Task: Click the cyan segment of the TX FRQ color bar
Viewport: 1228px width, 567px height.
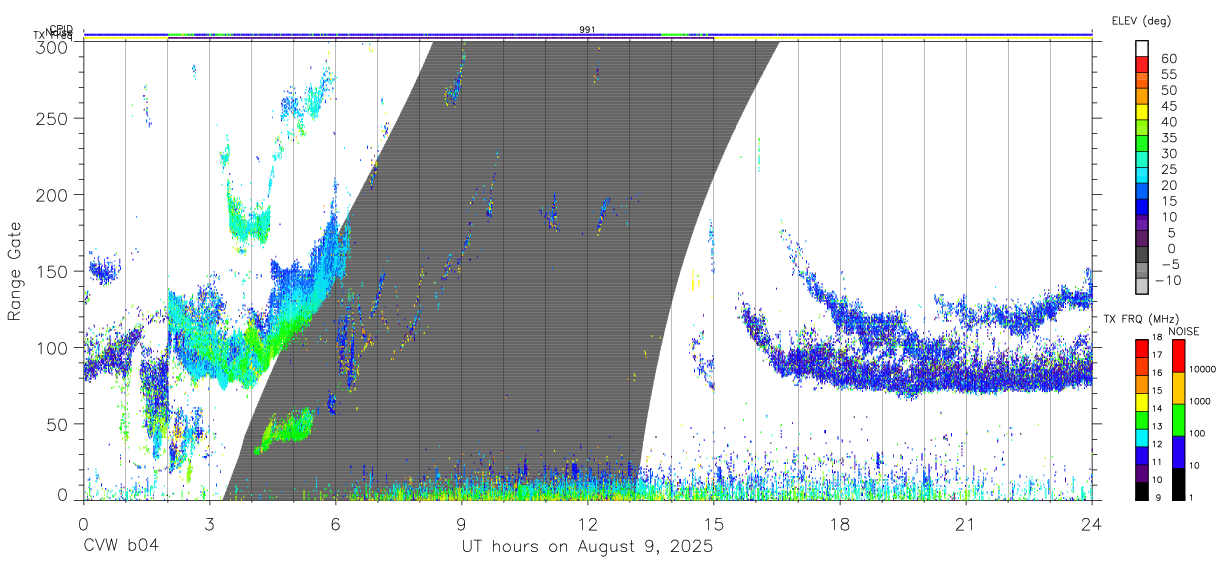Action: 1142,436
